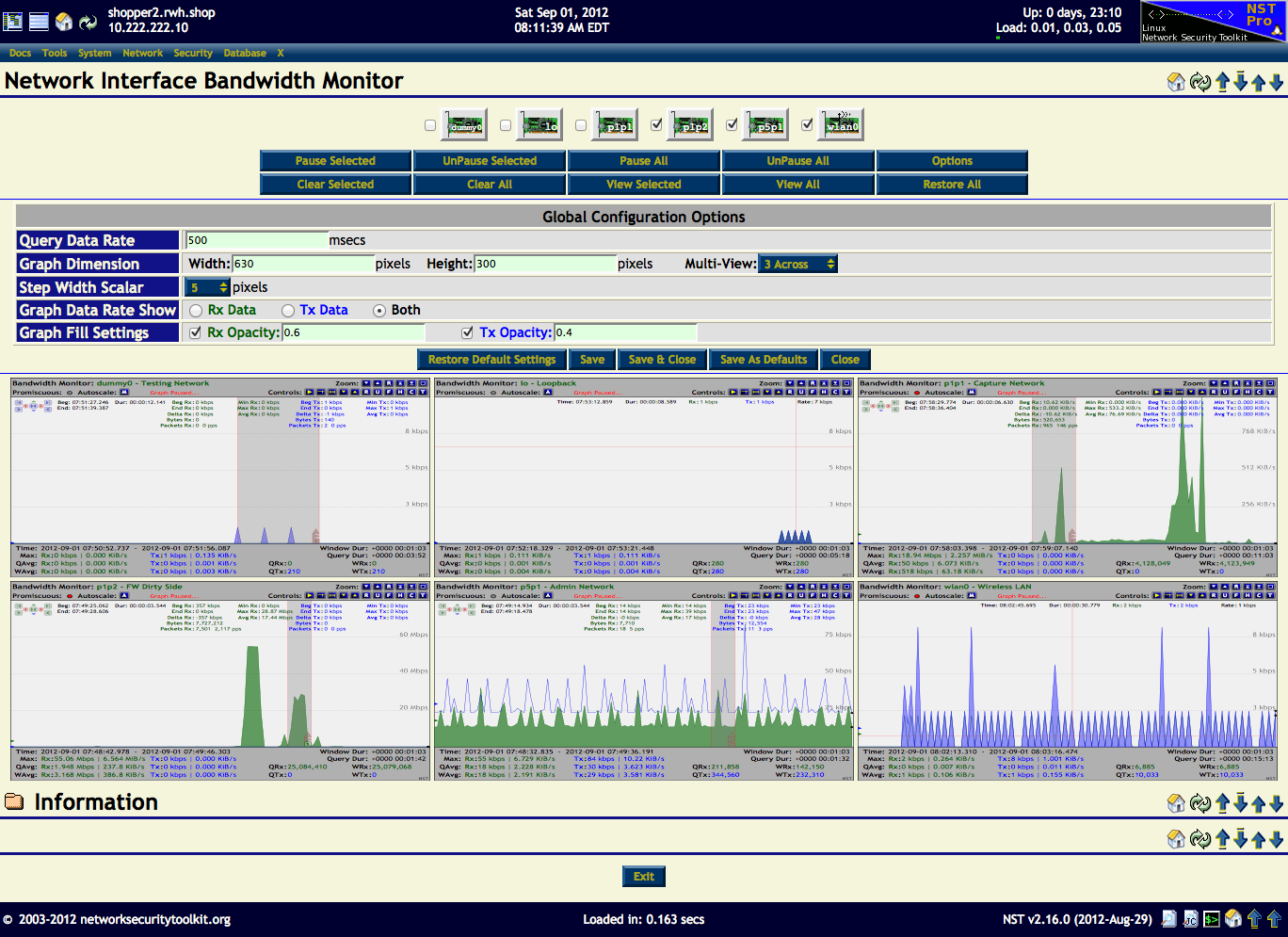Toggle the Rx Opacity checkbox
1288x937 pixels.
(196, 332)
